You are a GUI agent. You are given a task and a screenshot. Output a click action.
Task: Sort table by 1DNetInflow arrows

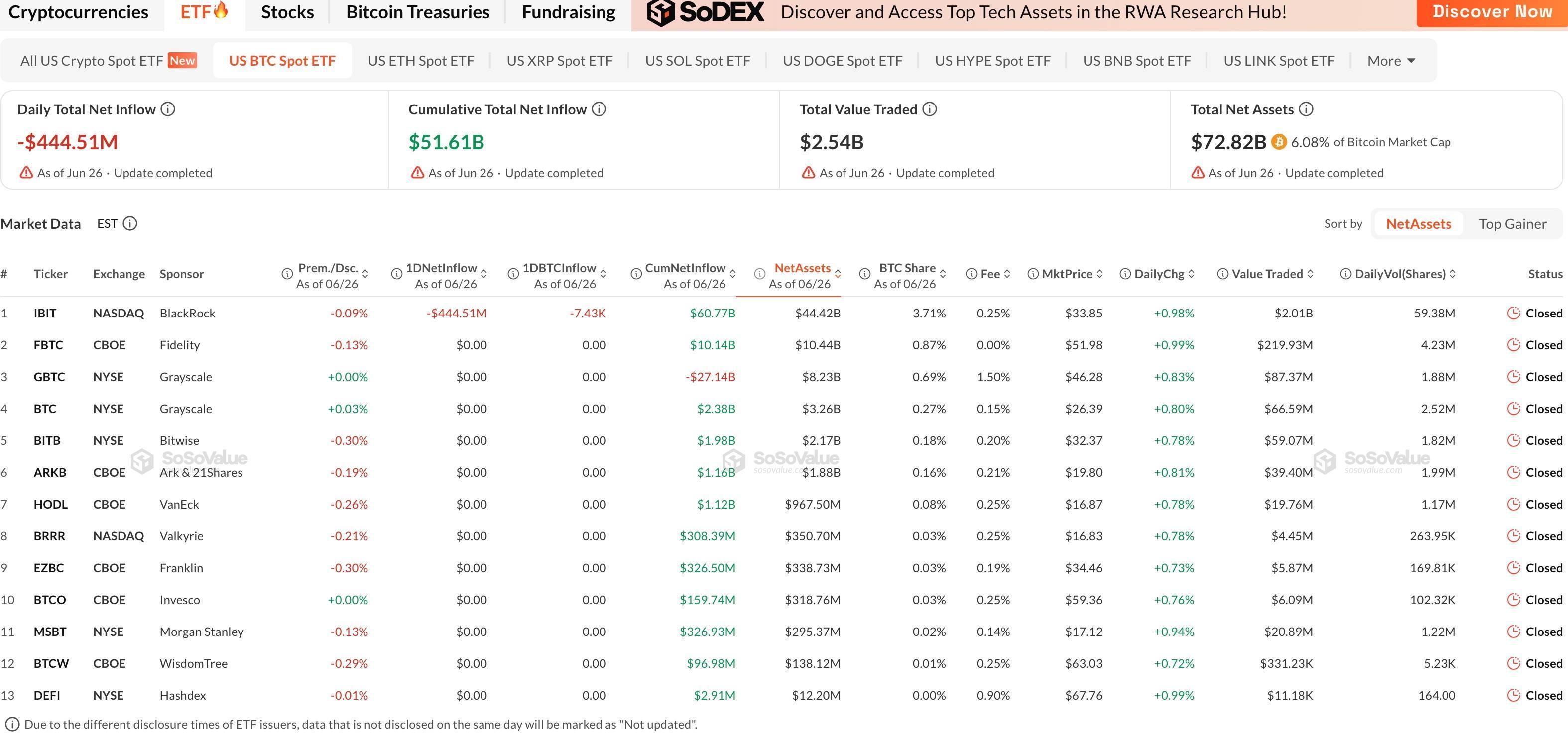tap(484, 274)
